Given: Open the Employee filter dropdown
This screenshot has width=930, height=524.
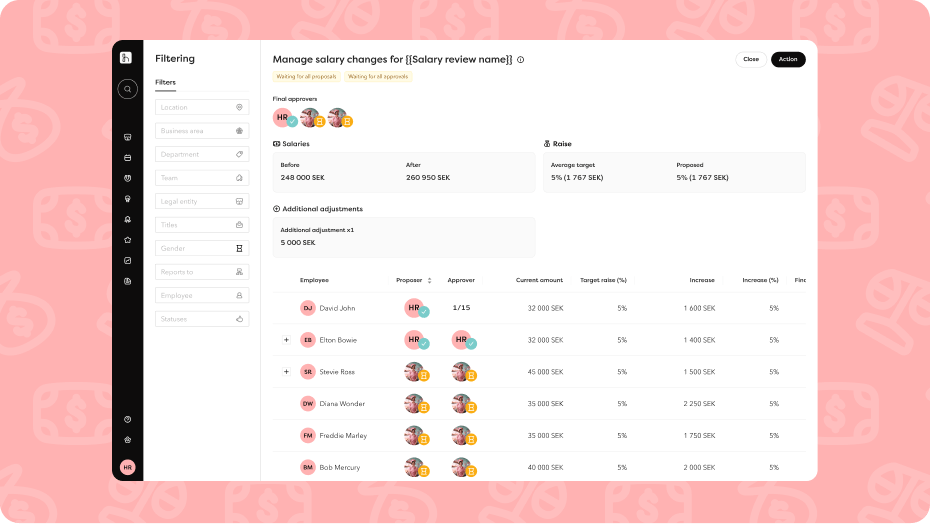Looking at the screenshot, I should [x=202, y=296].
